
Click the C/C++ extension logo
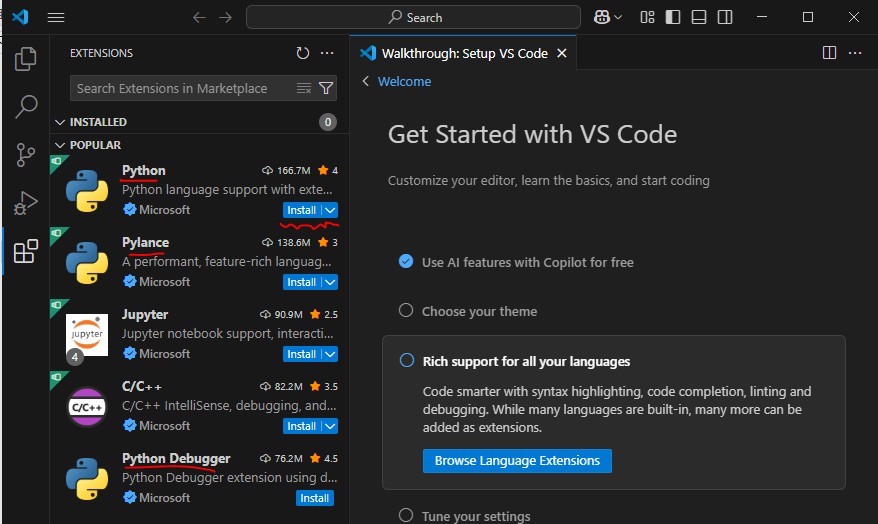(x=87, y=407)
